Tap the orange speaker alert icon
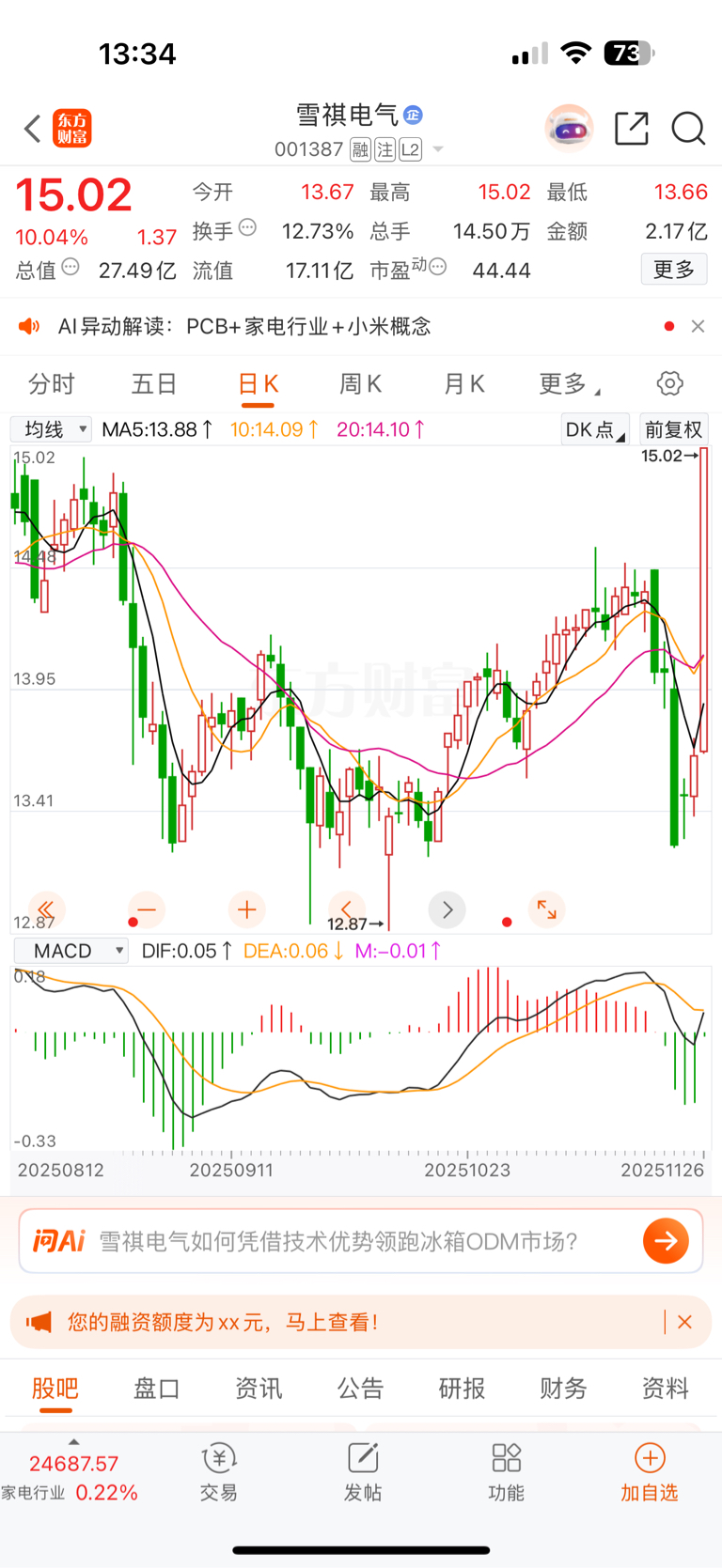 [x=30, y=326]
